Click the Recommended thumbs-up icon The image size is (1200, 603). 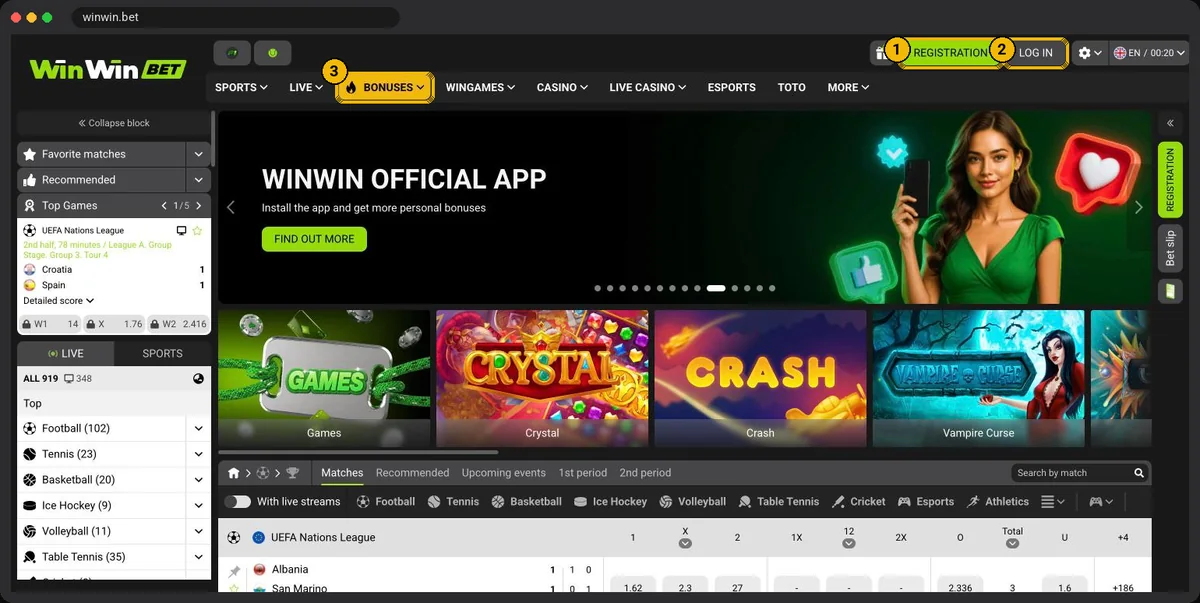[x=28, y=180]
